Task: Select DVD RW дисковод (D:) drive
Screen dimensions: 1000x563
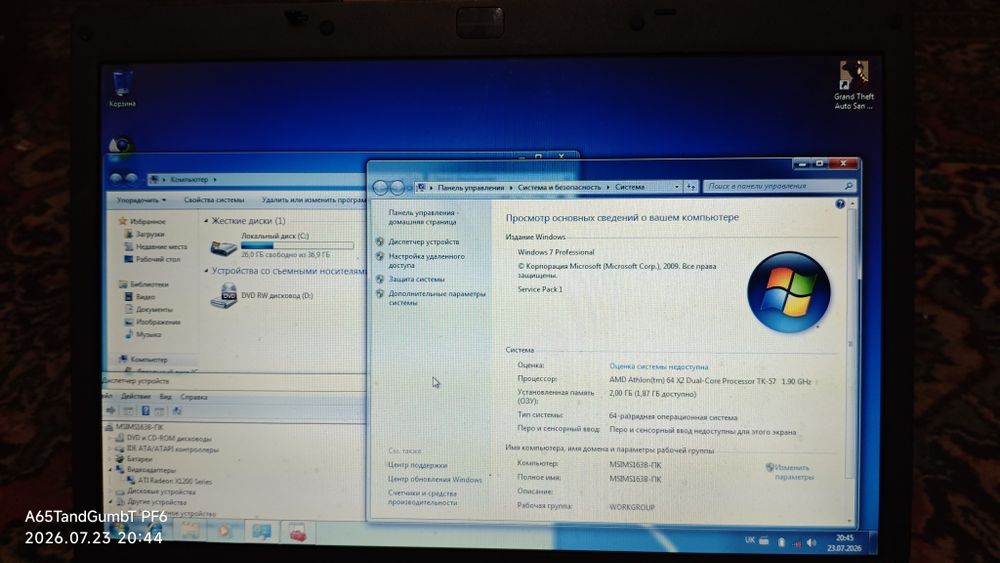Action: (261, 296)
